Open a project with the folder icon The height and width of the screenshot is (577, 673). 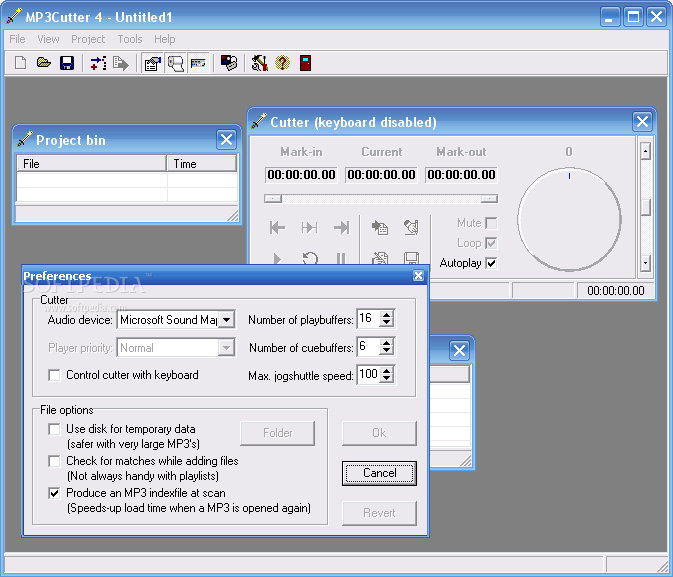click(43, 63)
